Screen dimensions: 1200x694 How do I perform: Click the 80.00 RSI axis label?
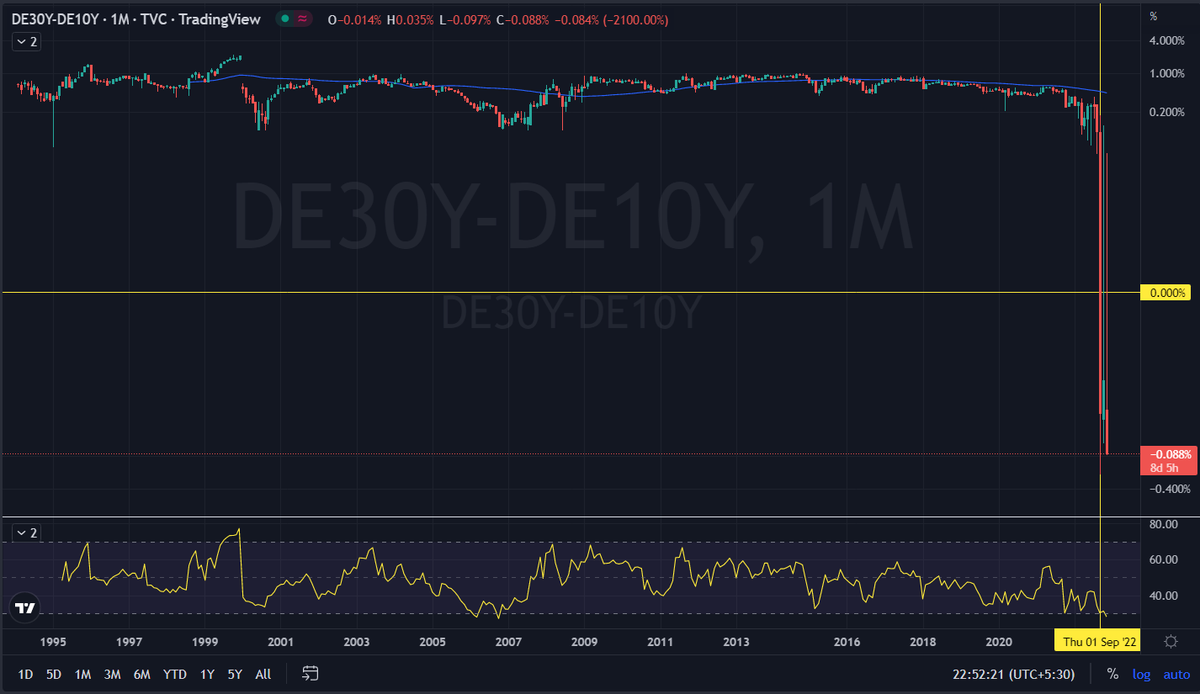(1163, 524)
